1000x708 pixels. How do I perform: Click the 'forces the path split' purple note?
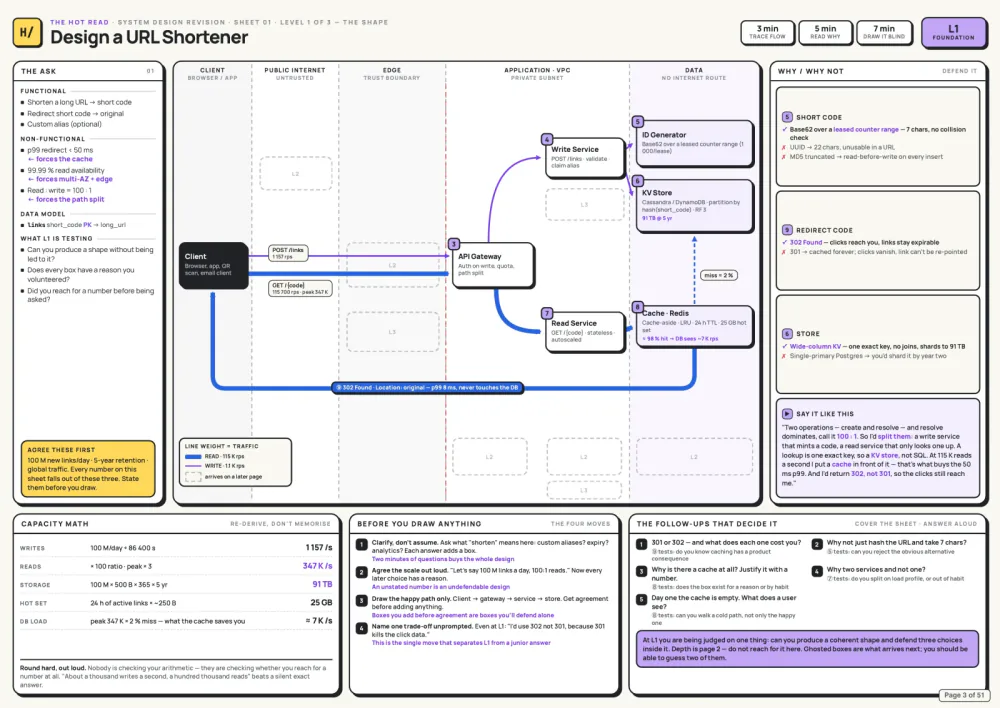click(66, 199)
